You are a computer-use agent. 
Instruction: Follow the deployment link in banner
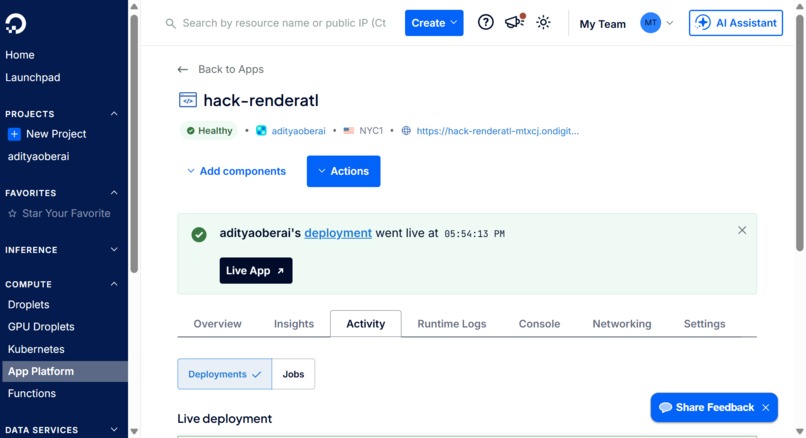point(338,233)
